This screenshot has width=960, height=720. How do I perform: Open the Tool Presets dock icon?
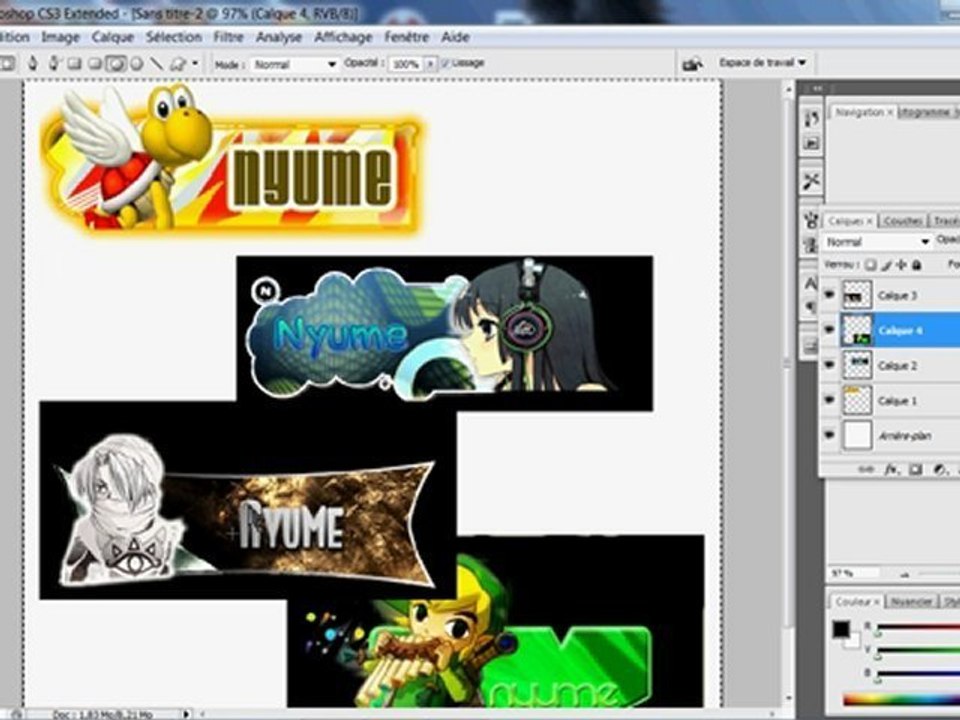[x=811, y=181]
